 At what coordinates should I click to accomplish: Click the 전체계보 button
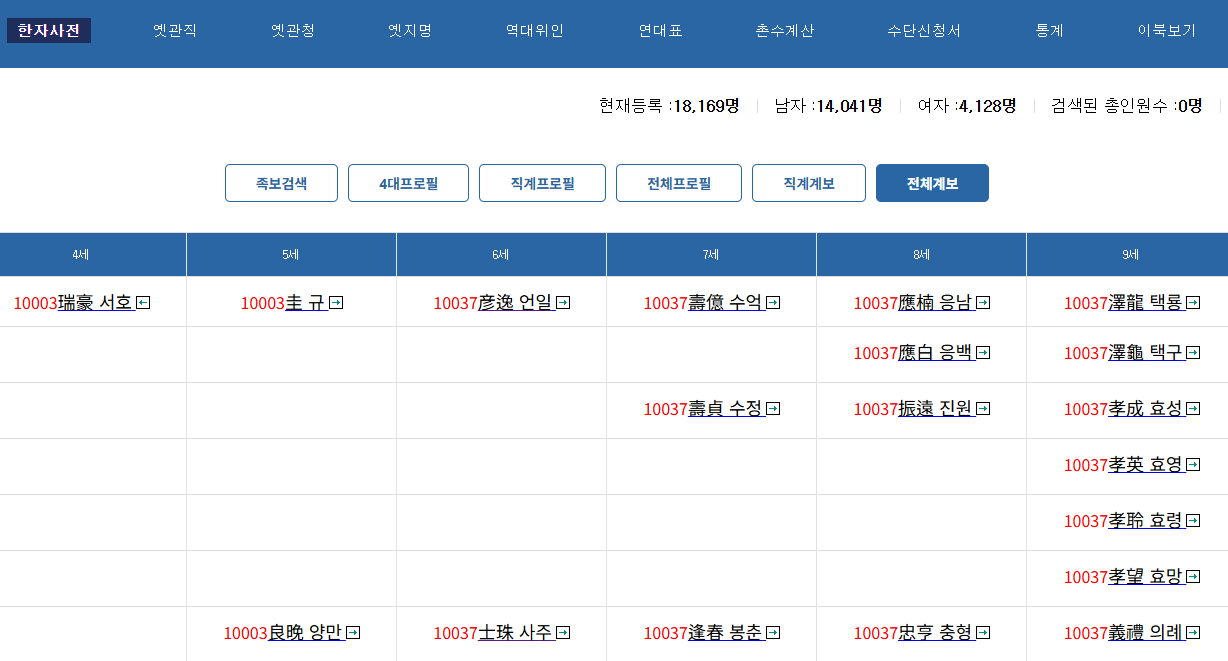(x=932, y=183)
